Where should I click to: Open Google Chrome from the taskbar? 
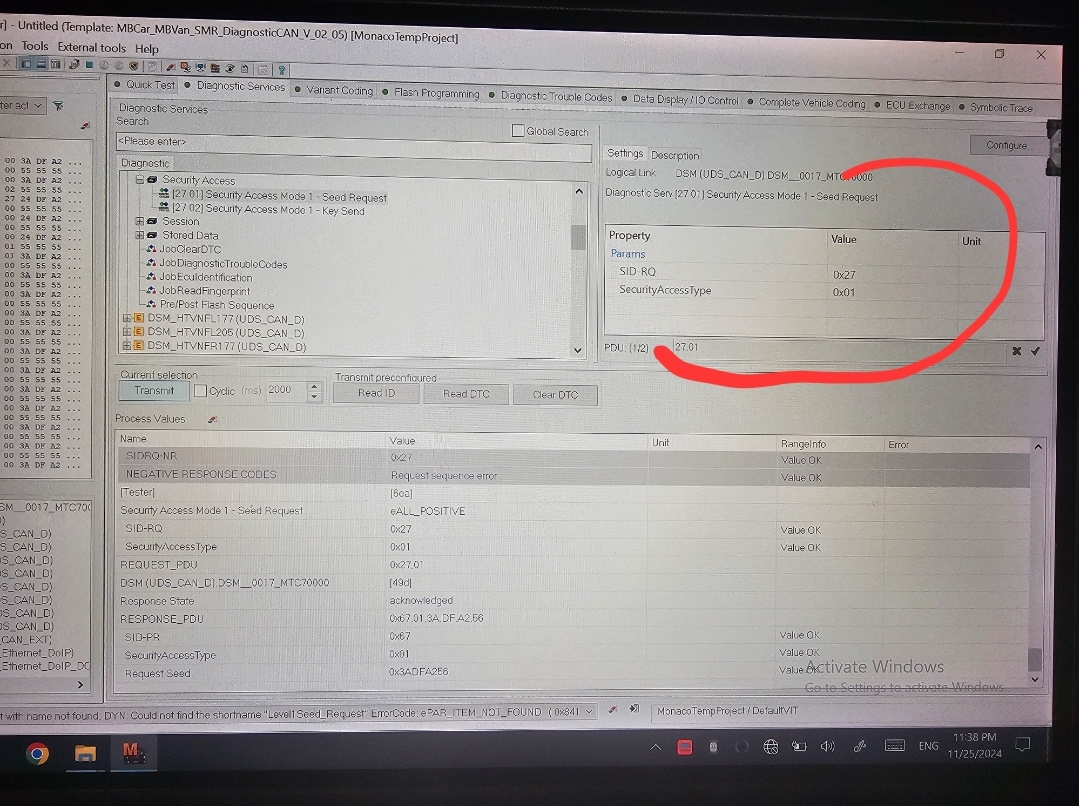tap(38, 754)
